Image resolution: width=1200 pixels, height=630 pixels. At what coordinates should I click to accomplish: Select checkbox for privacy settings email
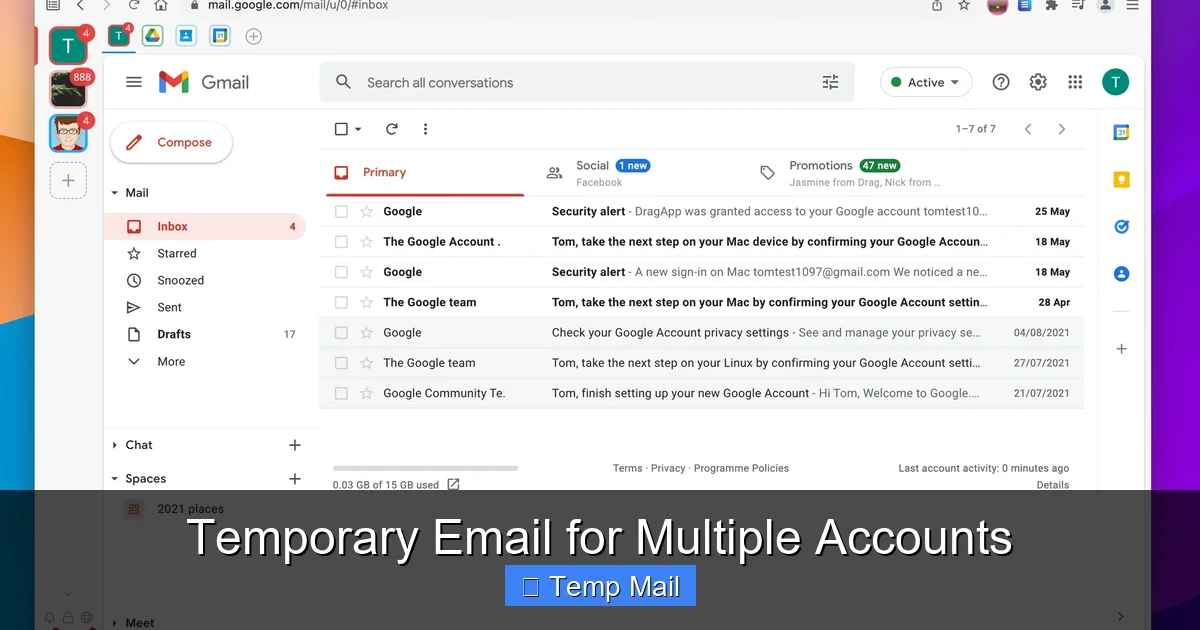pyautogui.click(x=341, y=332)
